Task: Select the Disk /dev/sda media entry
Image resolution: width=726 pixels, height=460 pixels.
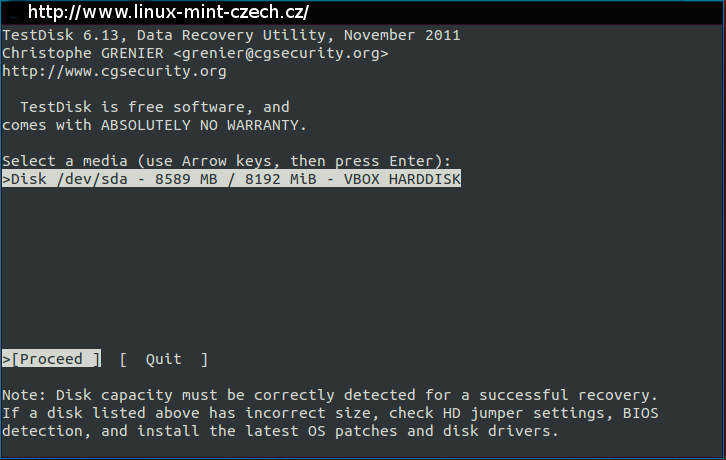Action: tap(231, 179)
